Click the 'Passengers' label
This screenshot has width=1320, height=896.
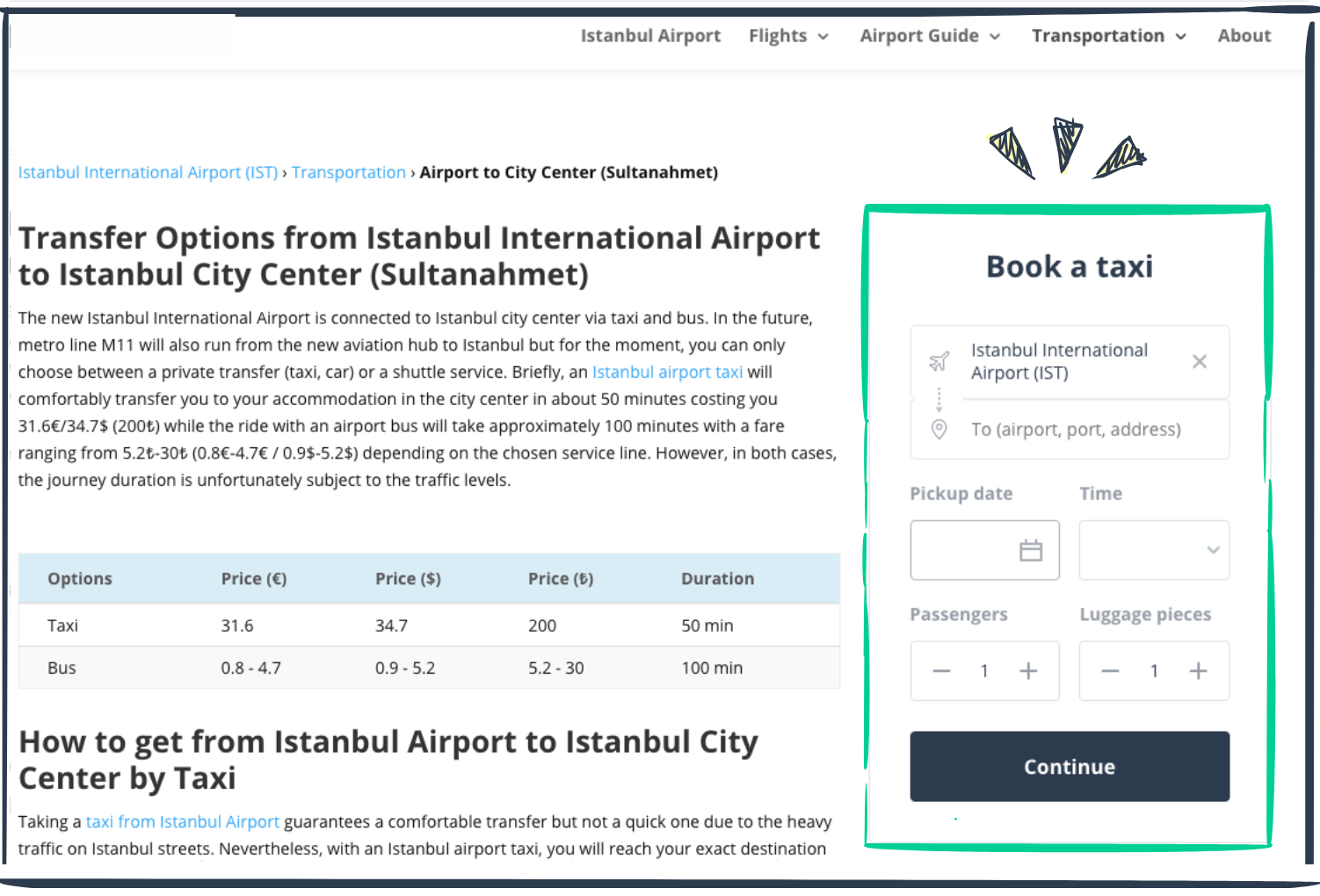click(x=959, y=615)
